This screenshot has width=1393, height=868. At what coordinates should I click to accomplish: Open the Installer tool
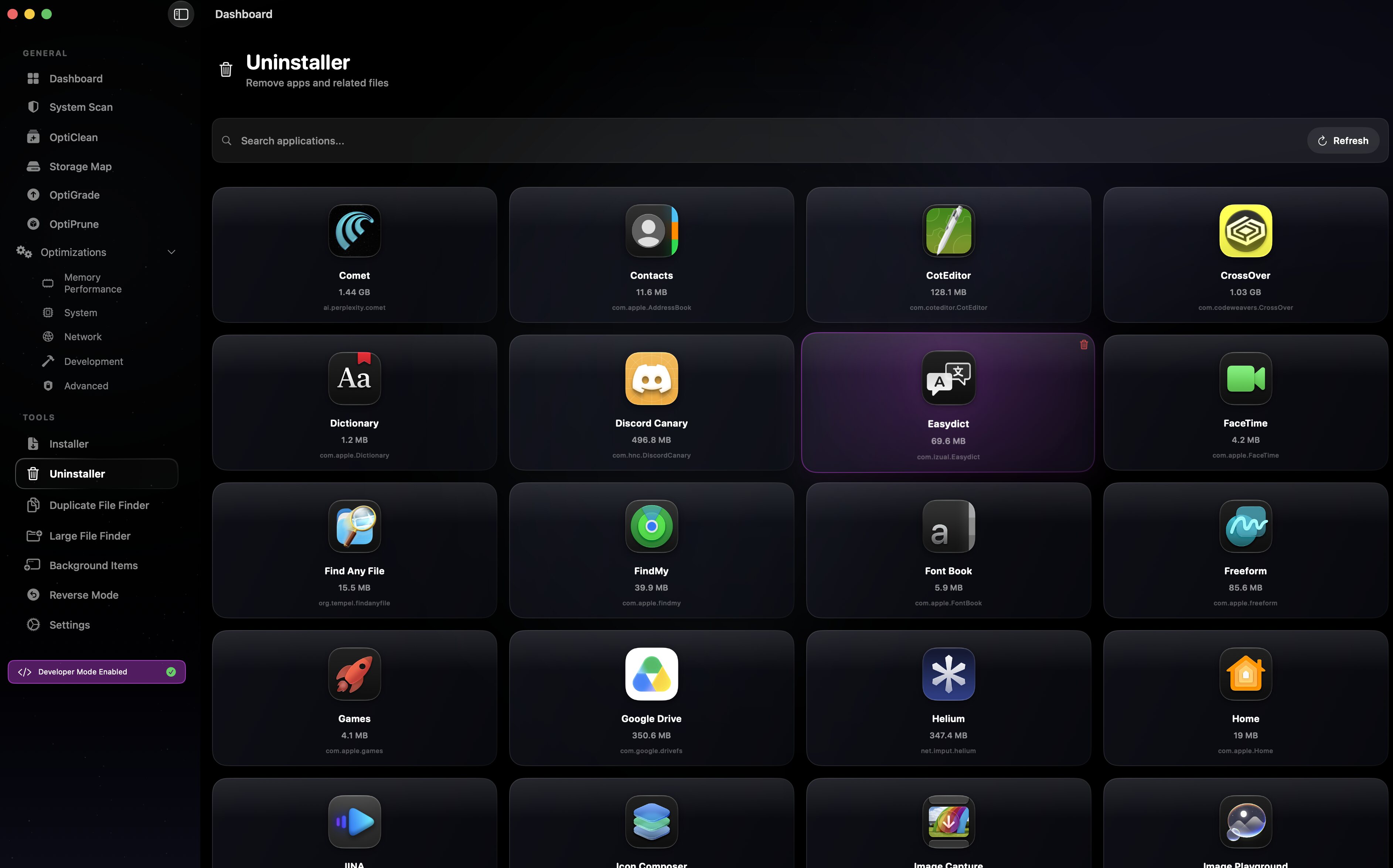[96, 444]
